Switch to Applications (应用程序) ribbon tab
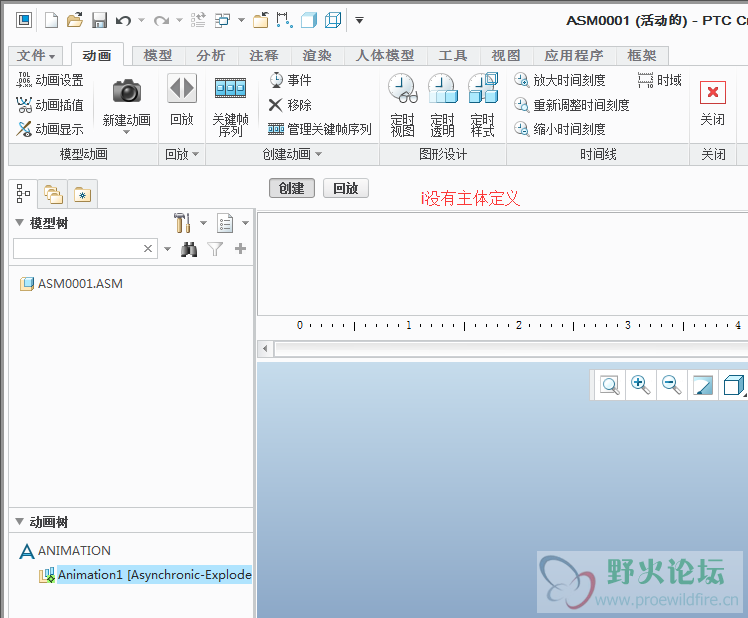The image size is (748, 618). pos(574,55)
